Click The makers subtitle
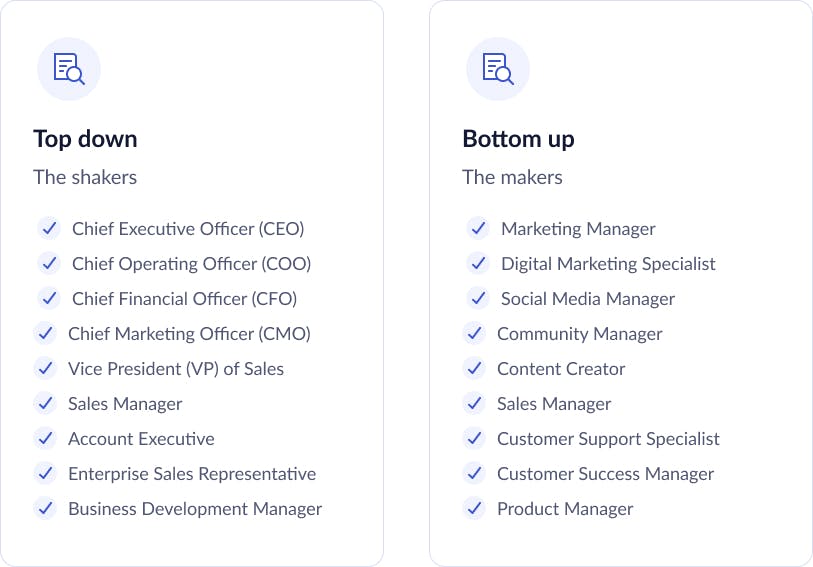The width and height of the screenshot is (813, 567). (x=512, y=177)
